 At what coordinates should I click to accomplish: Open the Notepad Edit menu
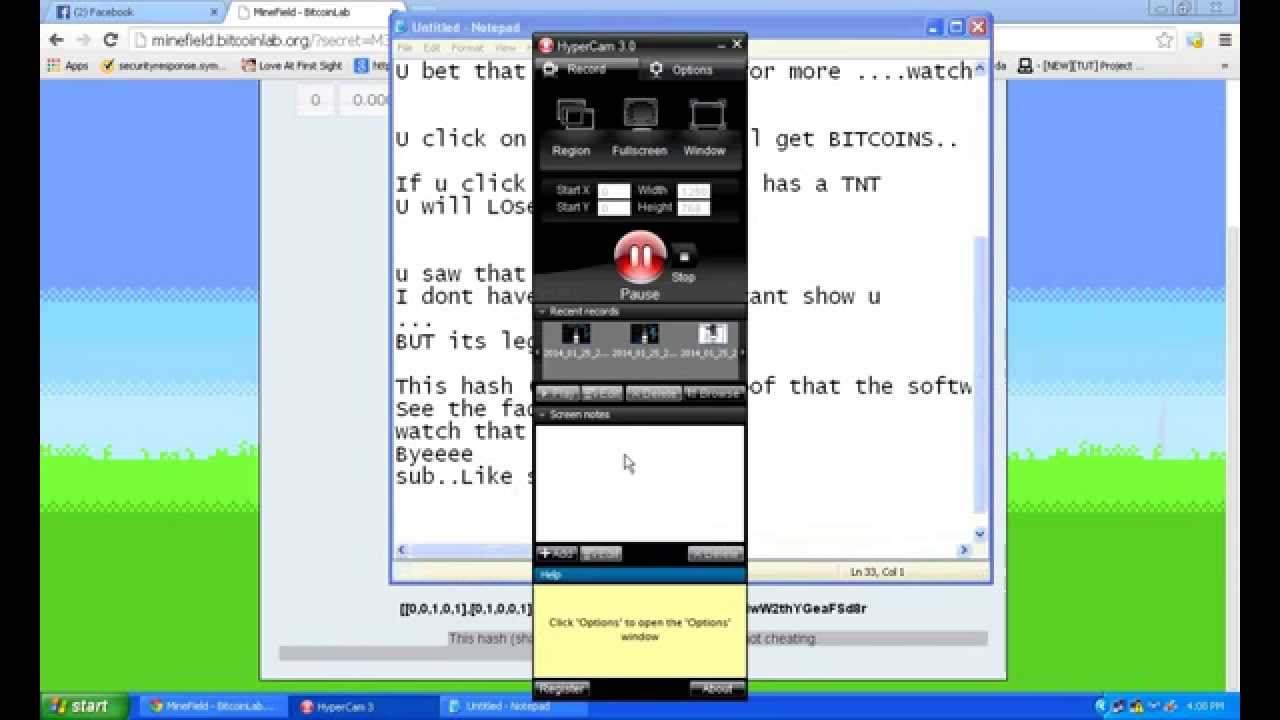click(432, 48)
